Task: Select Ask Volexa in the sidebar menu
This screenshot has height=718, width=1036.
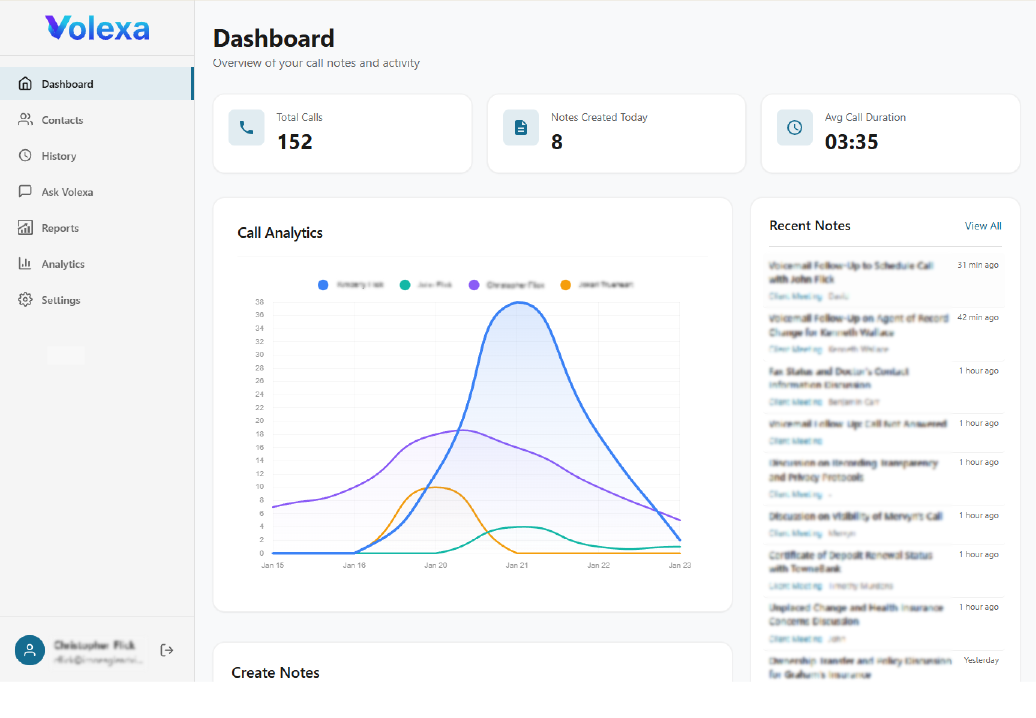Action: 68,191
